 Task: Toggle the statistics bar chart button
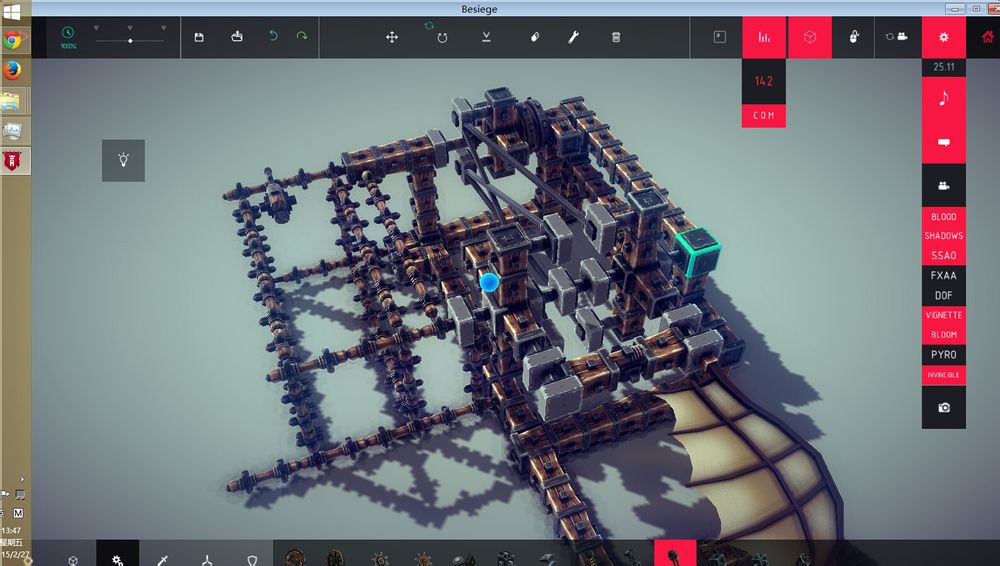coord(764,37)
